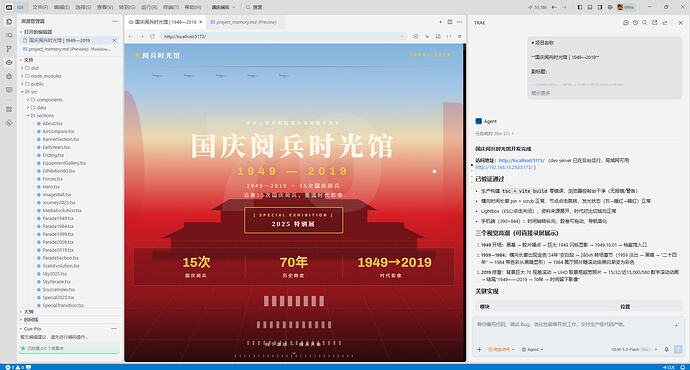Open EquipmentGallery.tsx in the file tree
This screenshot has height=370, width=690.
click(x=64, y=163)
